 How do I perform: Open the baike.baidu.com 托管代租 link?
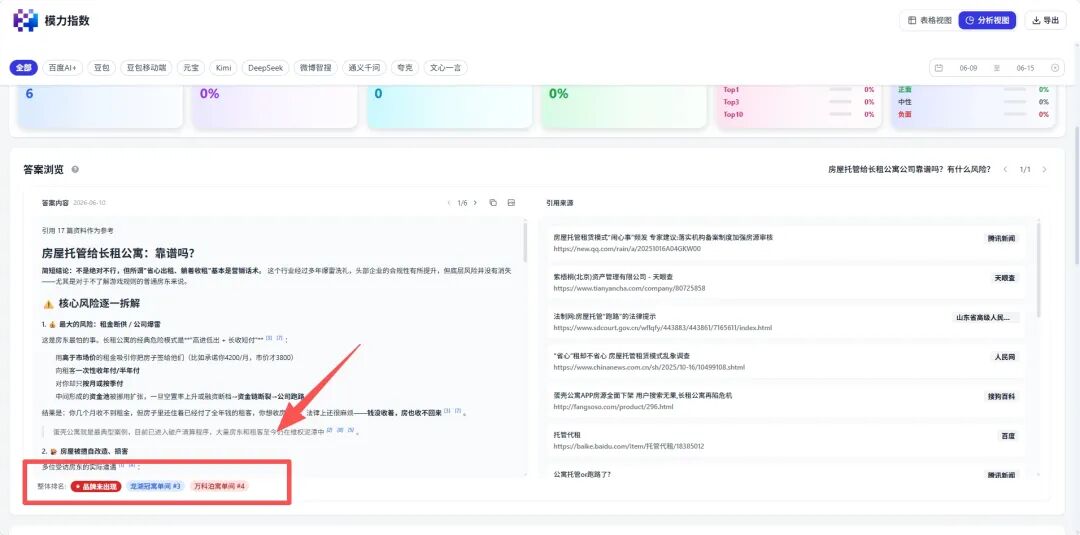pyautogui.click(x=628, y=446)
